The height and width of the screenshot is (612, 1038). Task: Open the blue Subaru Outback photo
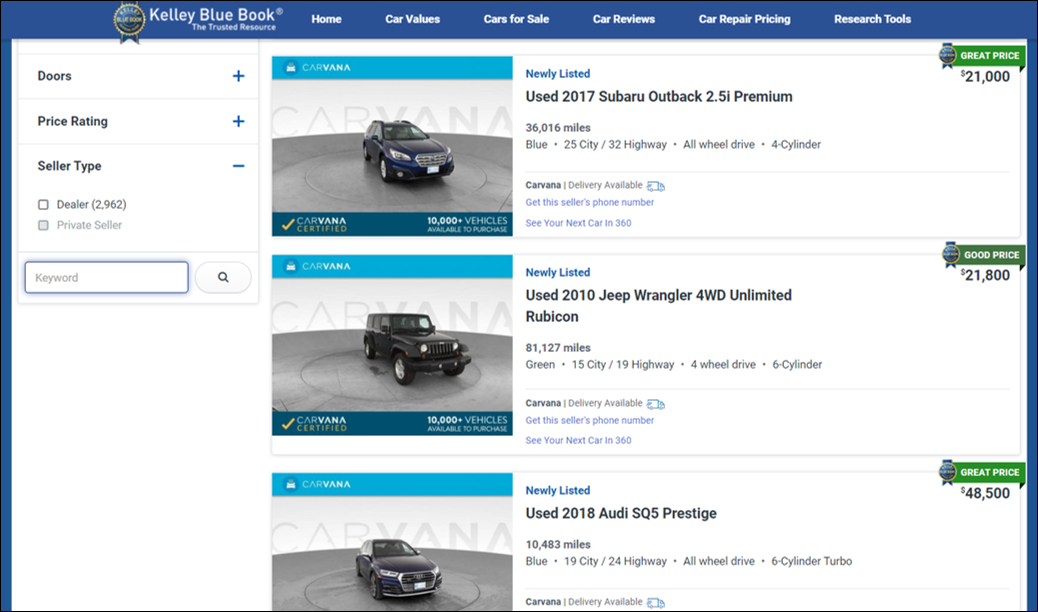(392, 146)
